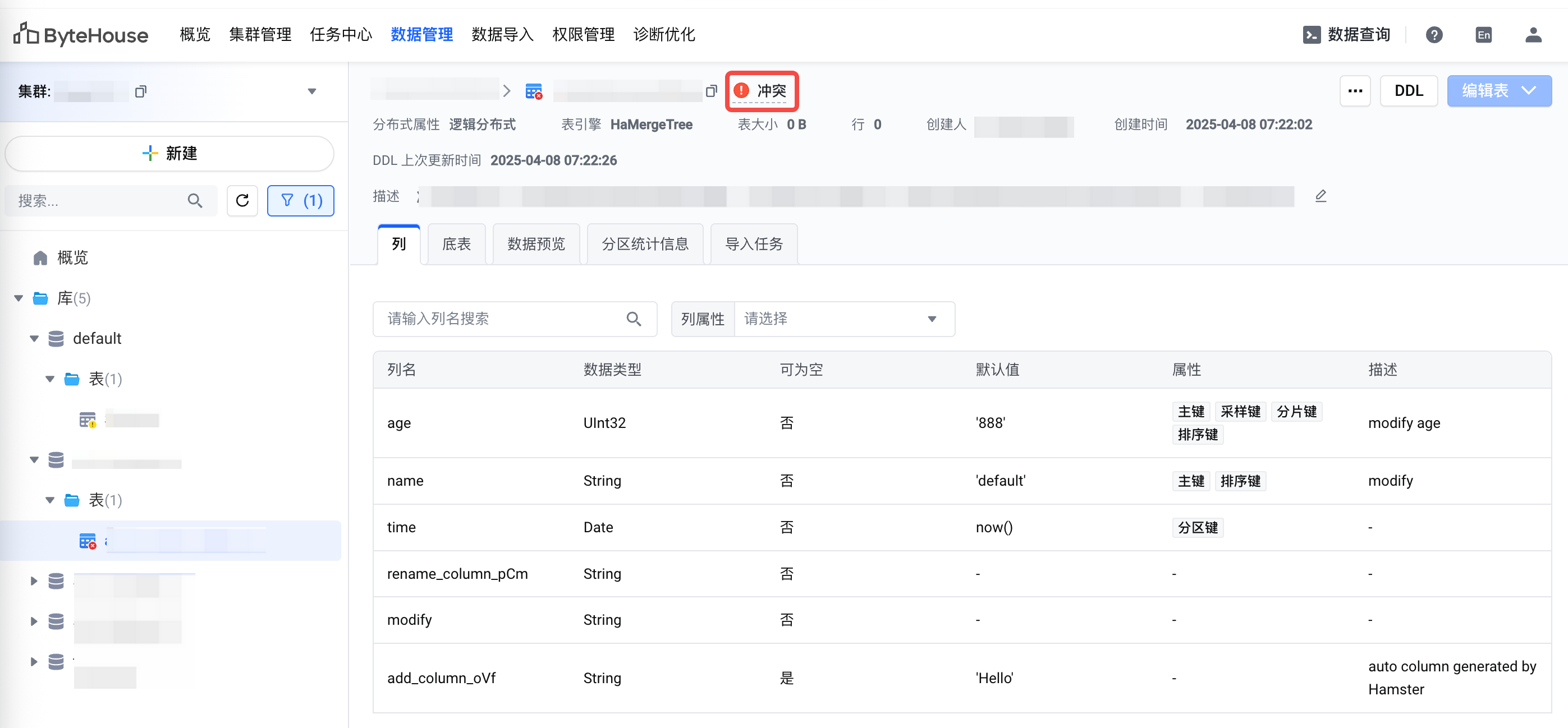Switch to the 底表 tab
The width and height of the screenshot is (1568, 728).
[x=456, y=245]
